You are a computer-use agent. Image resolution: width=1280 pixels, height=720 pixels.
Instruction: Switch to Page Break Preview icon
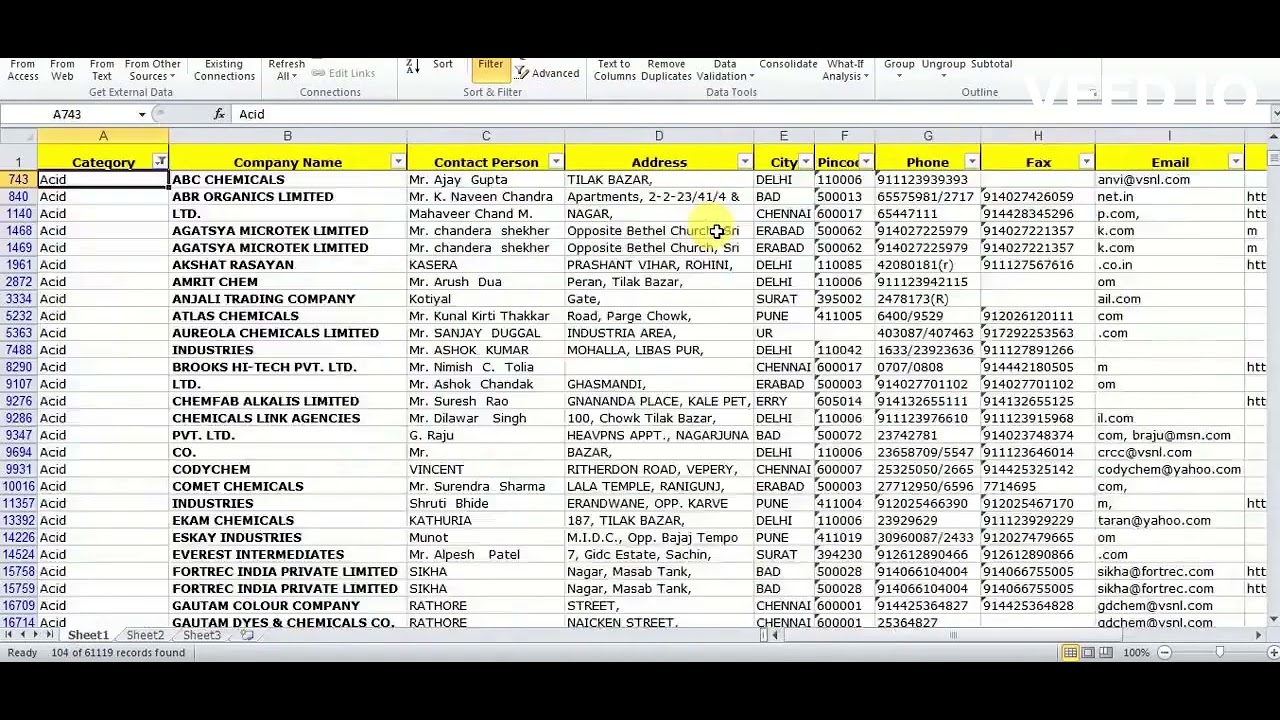click(1106, 653)
